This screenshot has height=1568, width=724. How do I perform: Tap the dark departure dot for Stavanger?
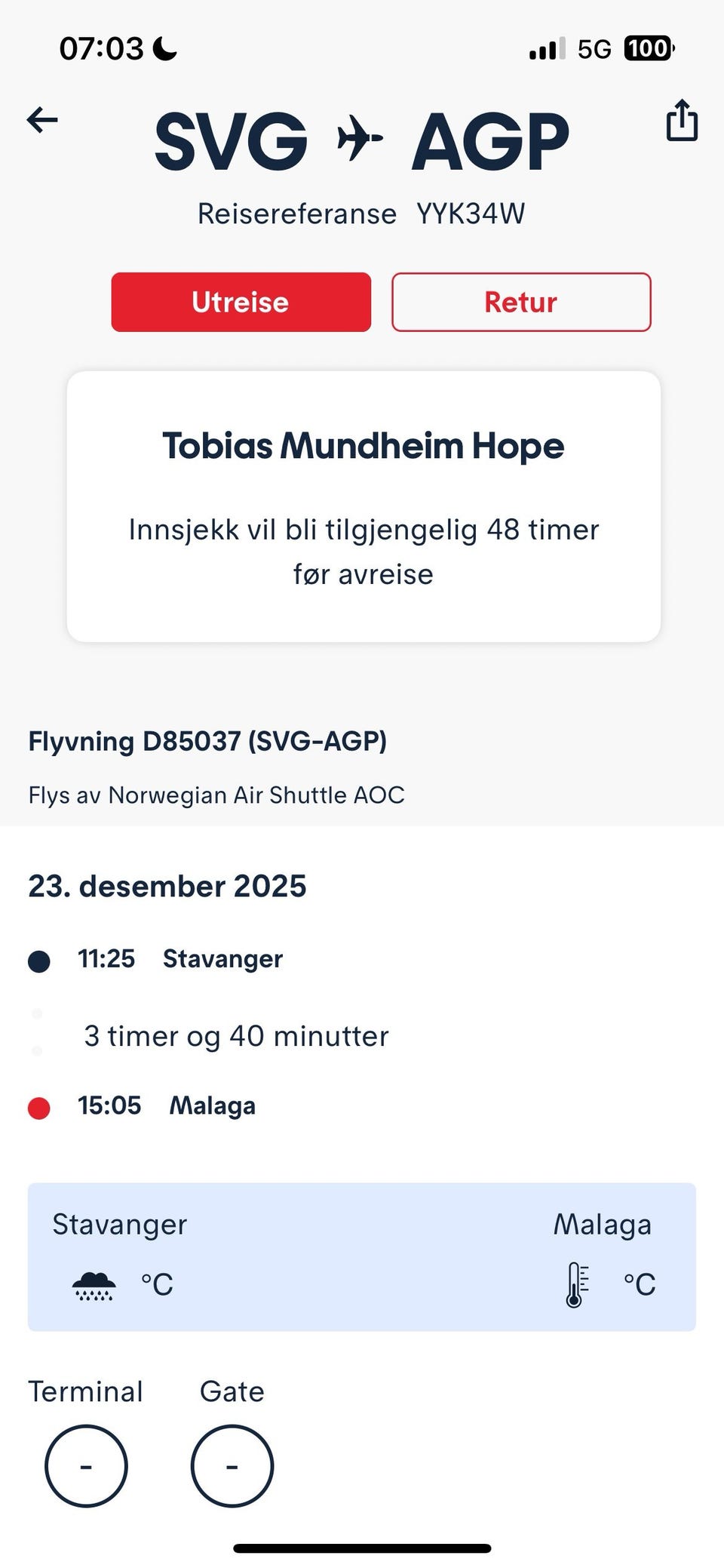click(x=39, y=961)
